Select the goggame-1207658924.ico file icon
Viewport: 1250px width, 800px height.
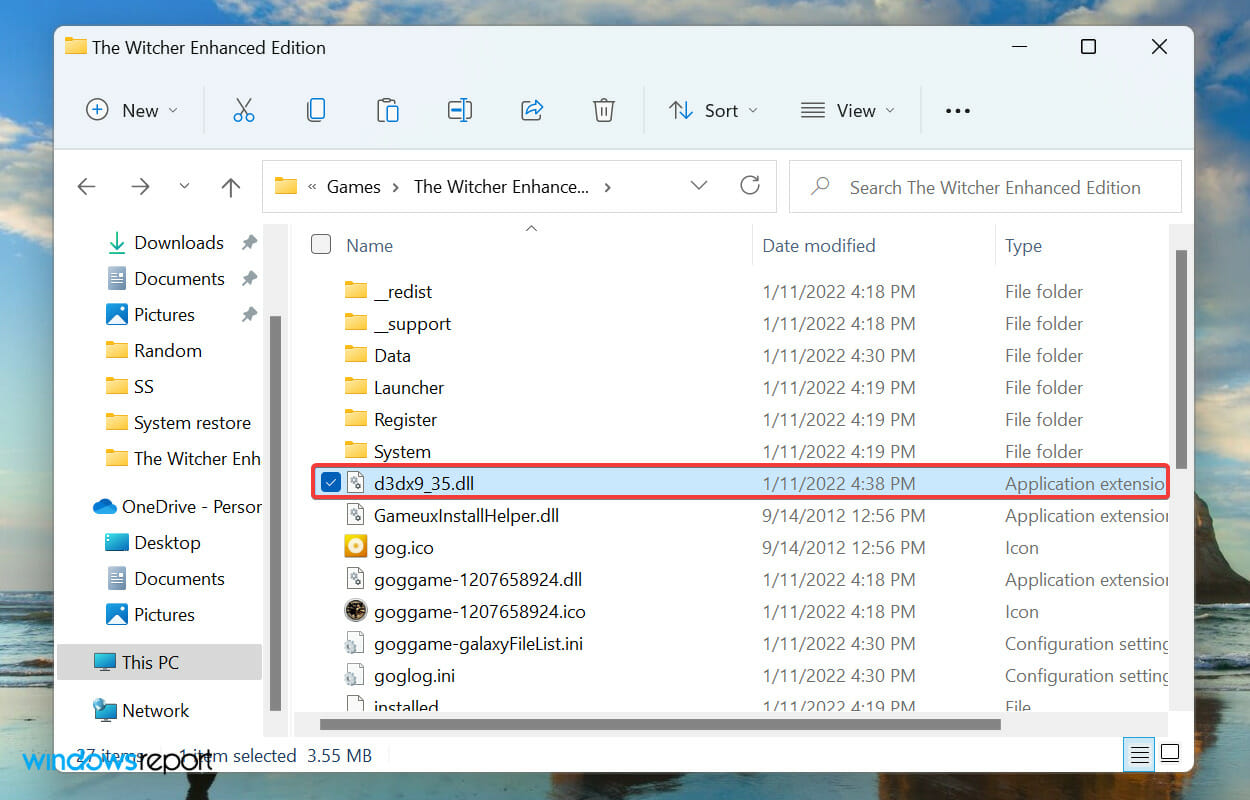point(356,611)
